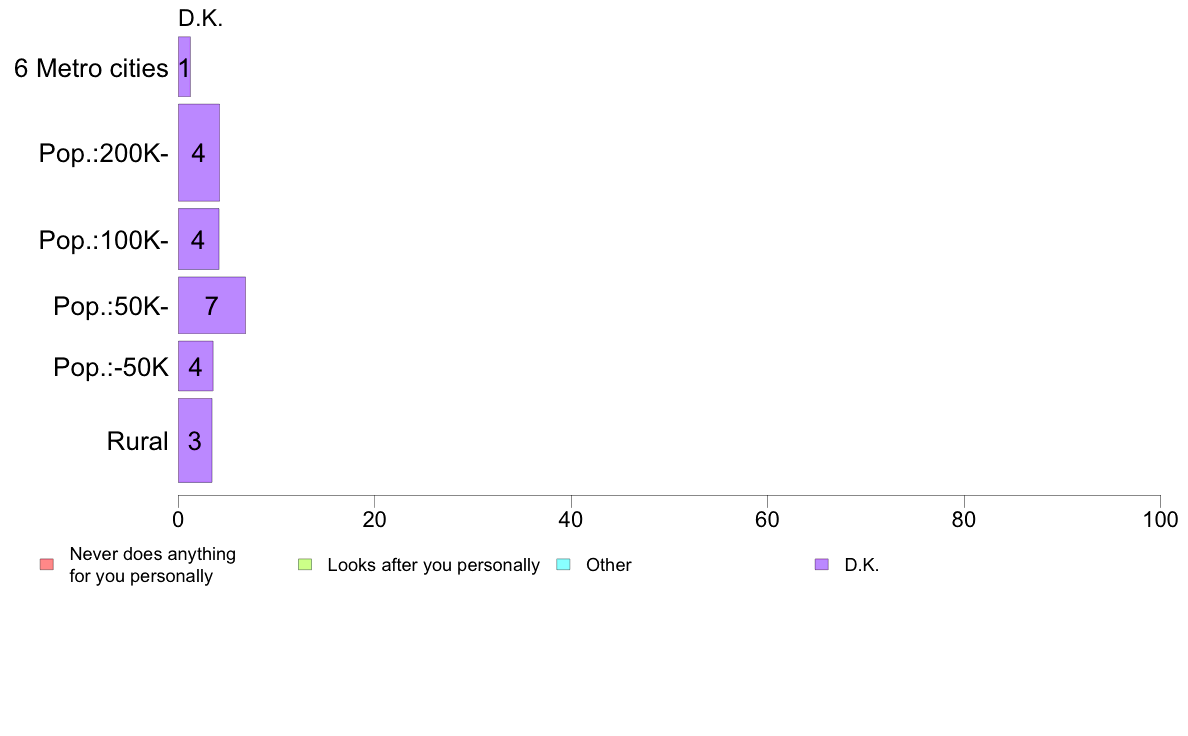
Task: Select the Pop.:50K- bar showing 7
Action: [x=211, y=305]
